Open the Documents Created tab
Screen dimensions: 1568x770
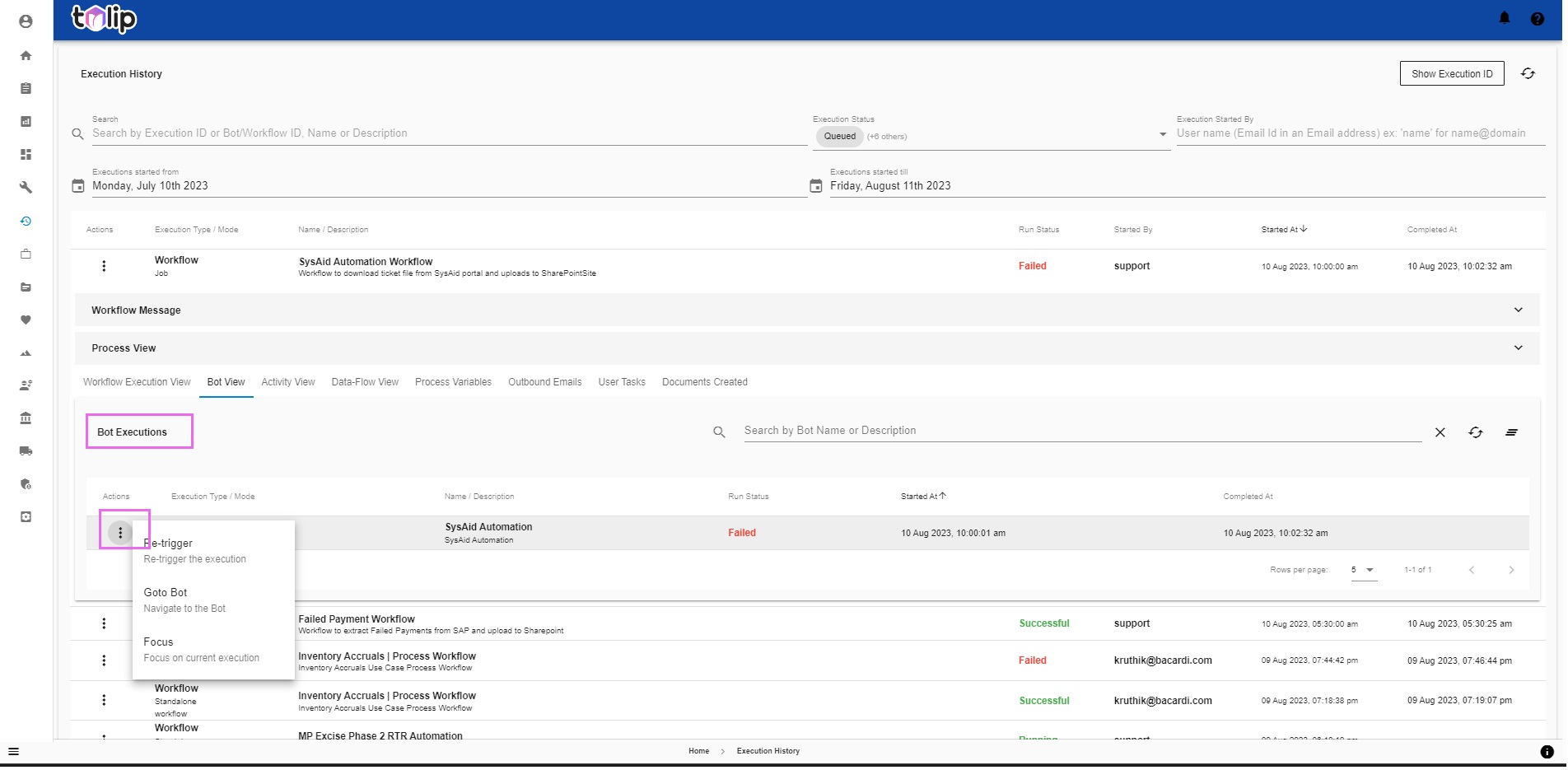pyautogui.click(x=705, y=382)
